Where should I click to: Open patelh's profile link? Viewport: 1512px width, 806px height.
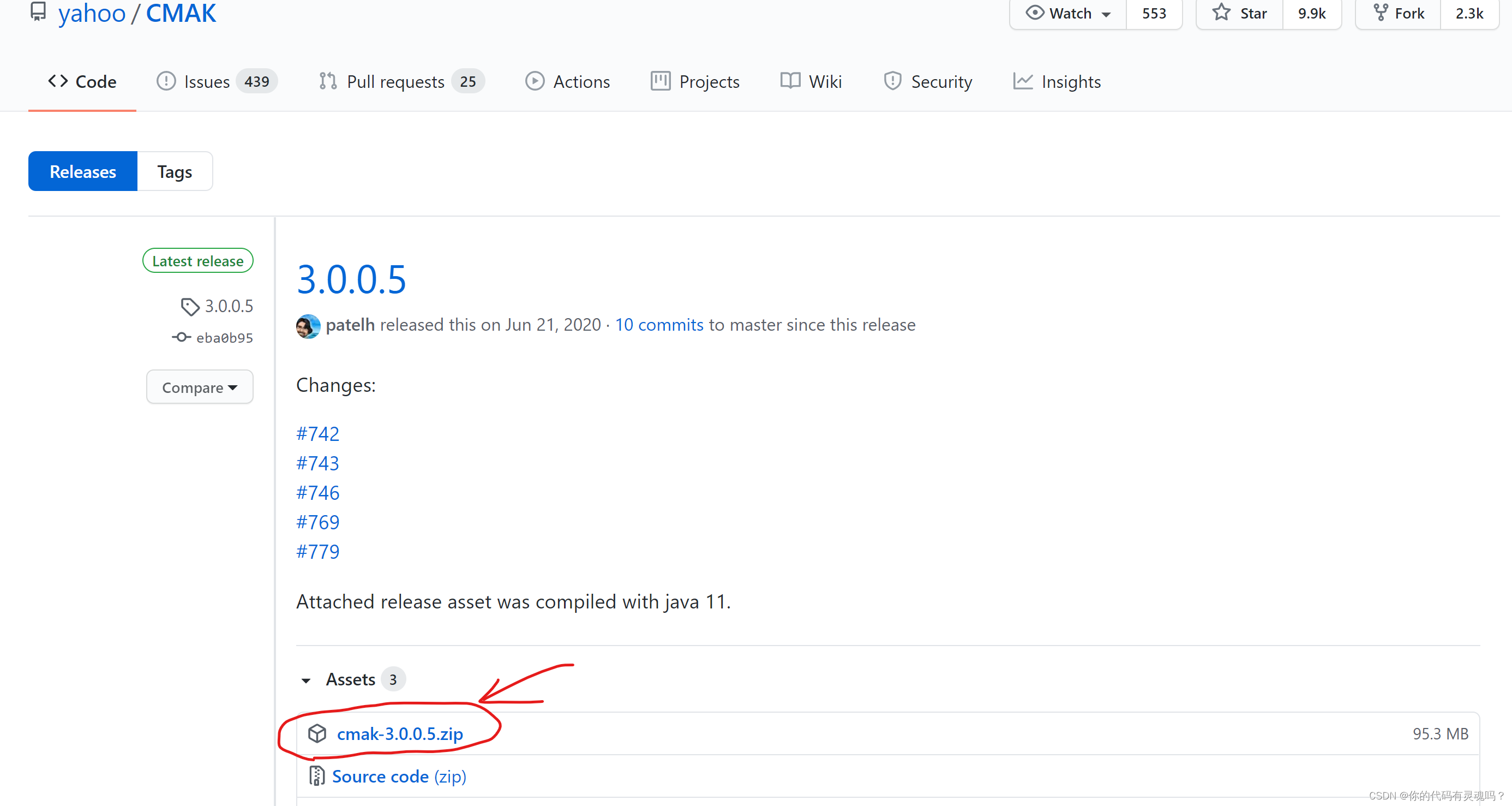[x=350, y=325]
